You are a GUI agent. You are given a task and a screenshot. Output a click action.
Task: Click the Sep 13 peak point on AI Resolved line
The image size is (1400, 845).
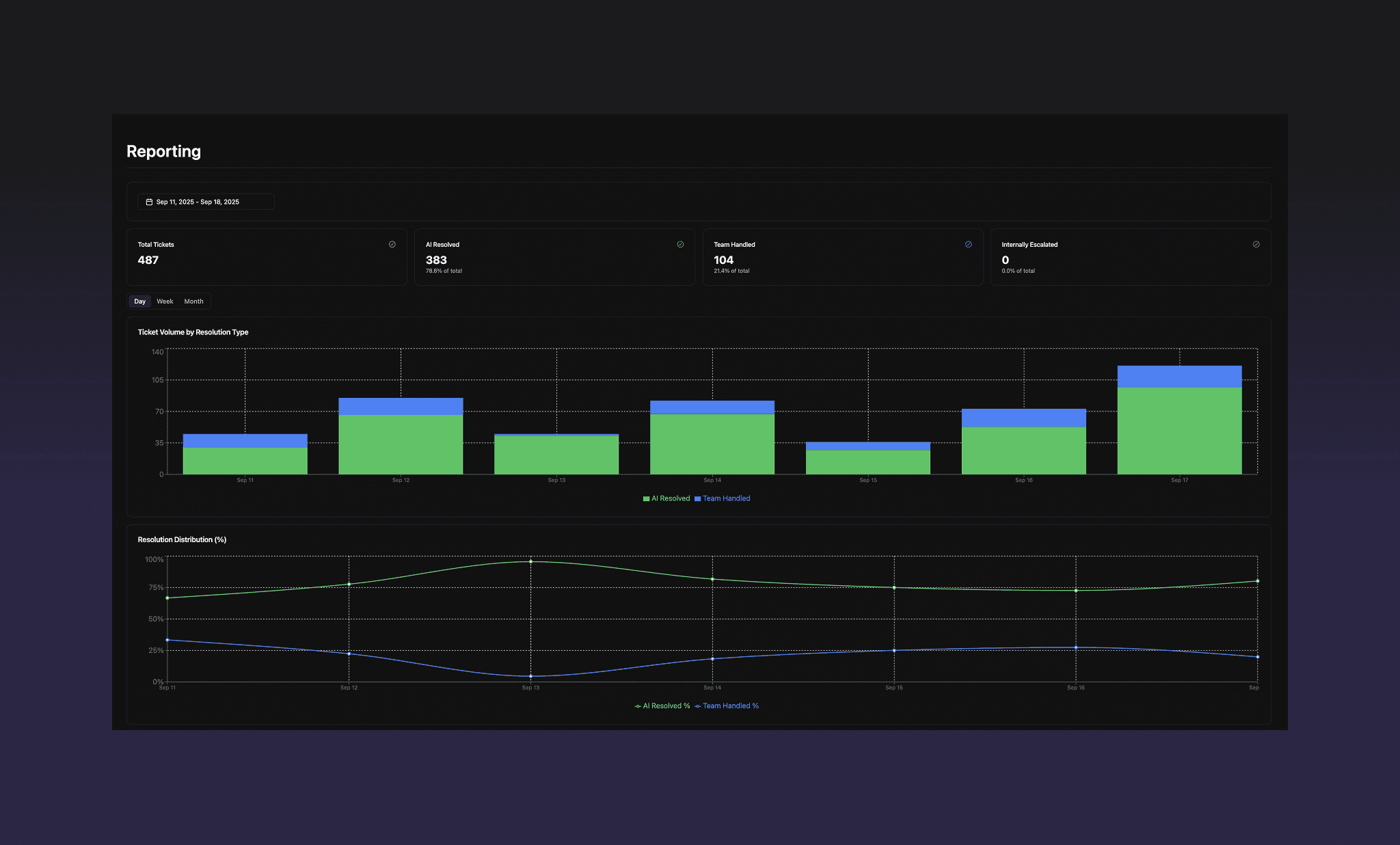(531, 562)
